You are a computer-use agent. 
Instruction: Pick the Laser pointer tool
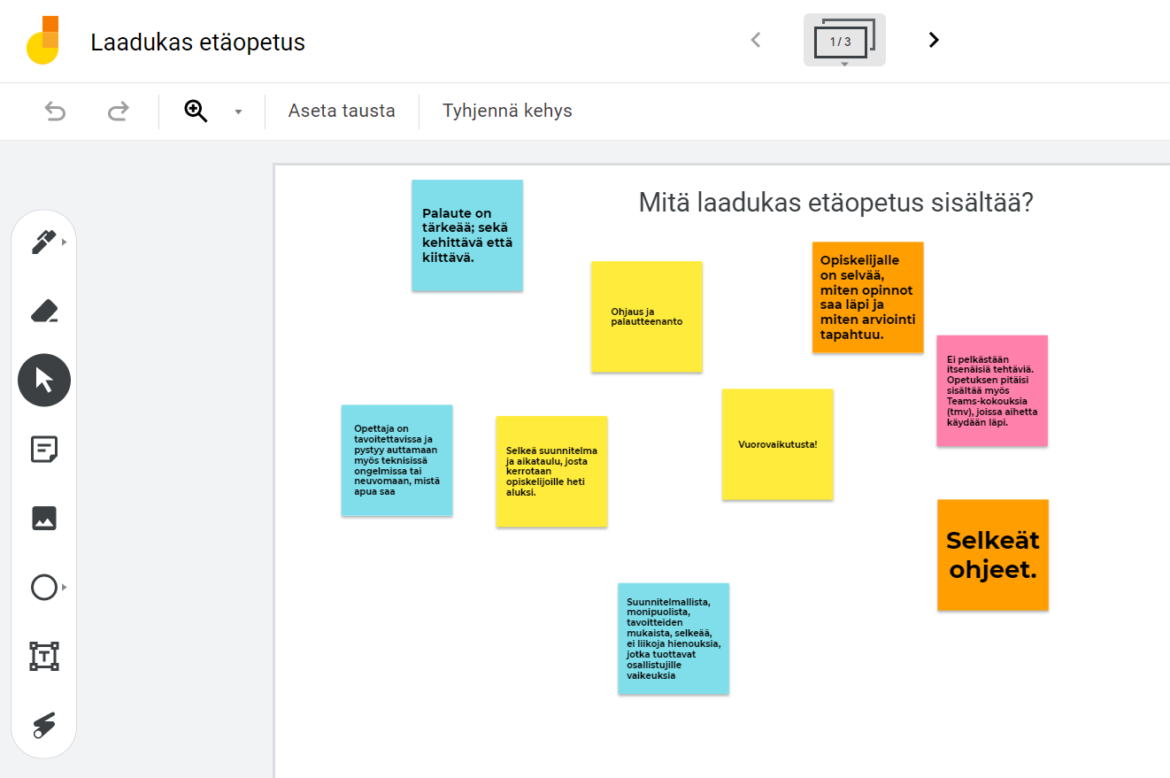coord(44,725)
